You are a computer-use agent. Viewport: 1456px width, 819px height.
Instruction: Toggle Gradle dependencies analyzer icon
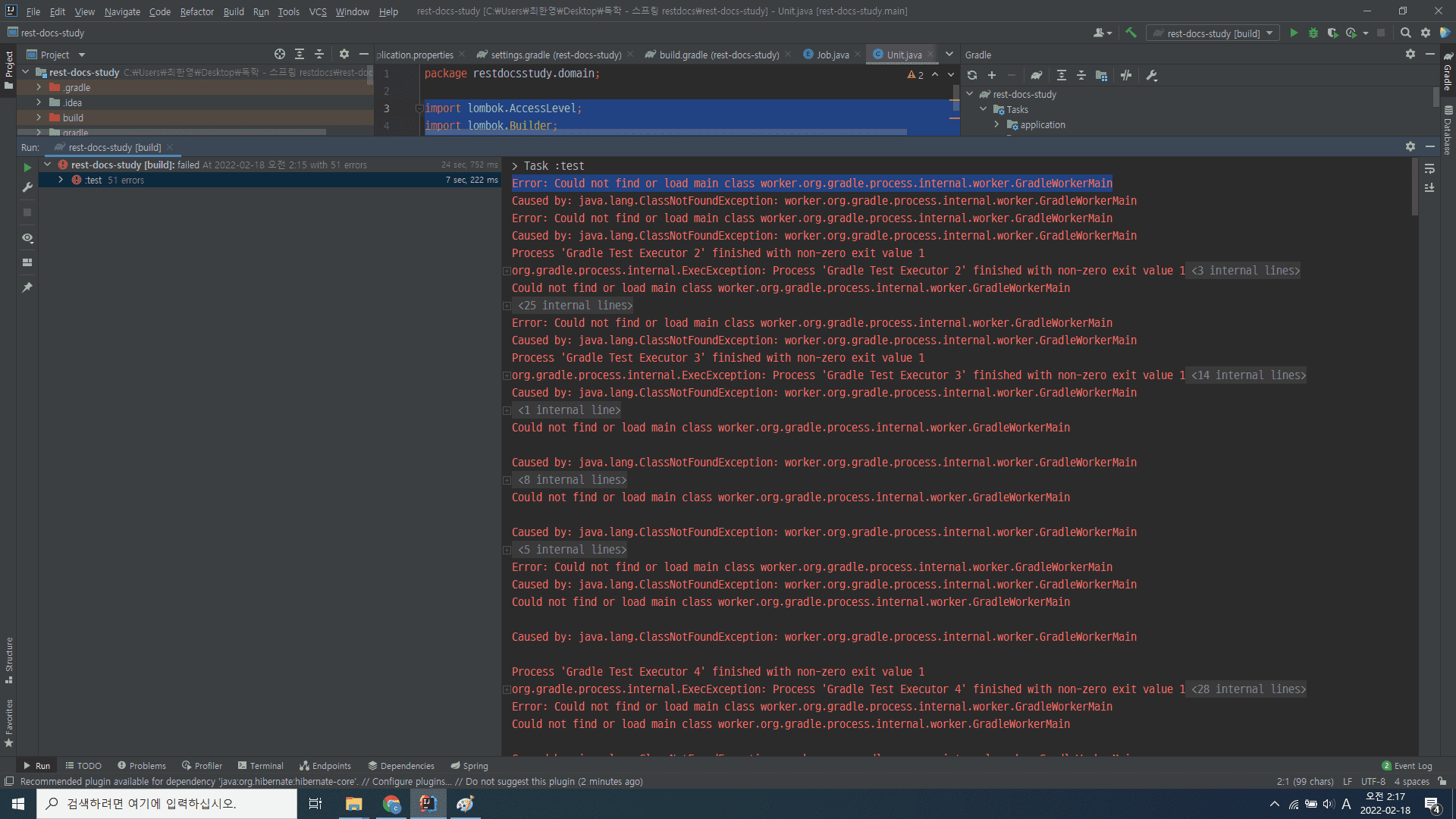[1101, 75]
